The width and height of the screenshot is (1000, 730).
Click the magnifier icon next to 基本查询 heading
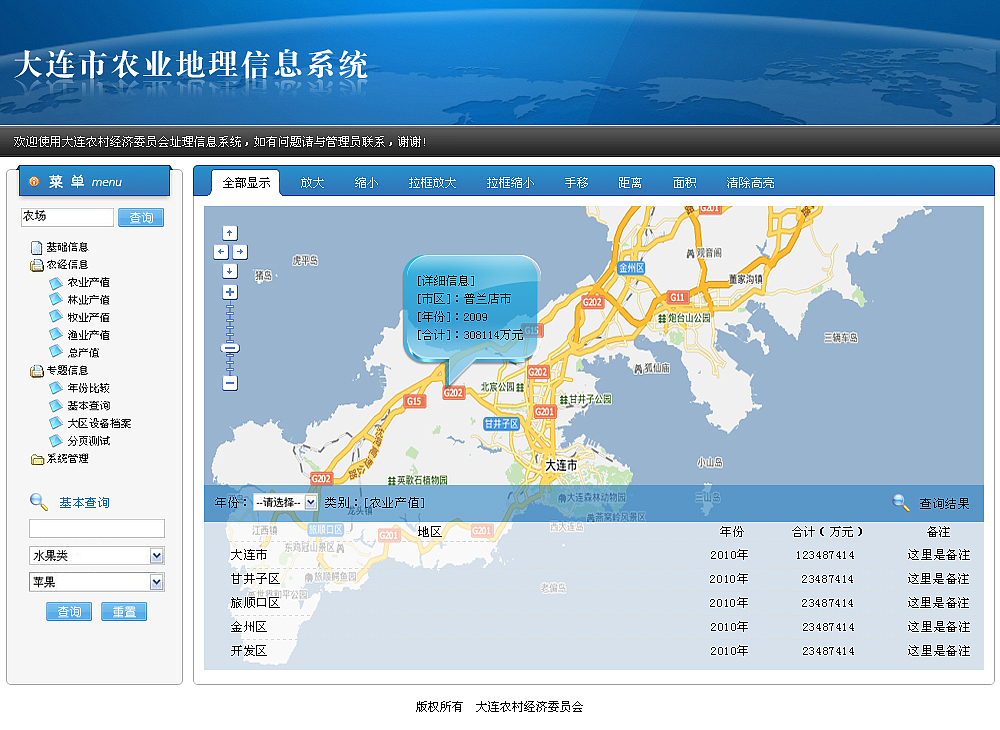pyautogui.click(x=39, y=502)
